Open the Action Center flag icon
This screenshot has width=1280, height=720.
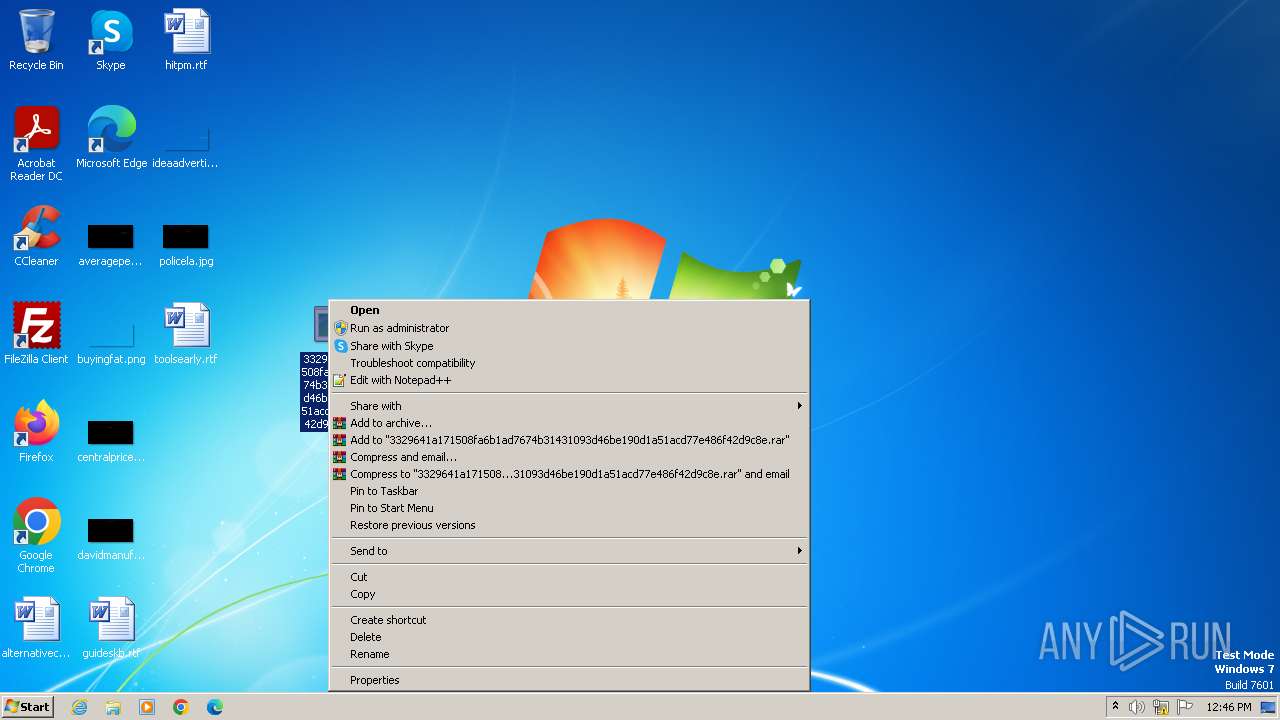[x=1186, y=707]
